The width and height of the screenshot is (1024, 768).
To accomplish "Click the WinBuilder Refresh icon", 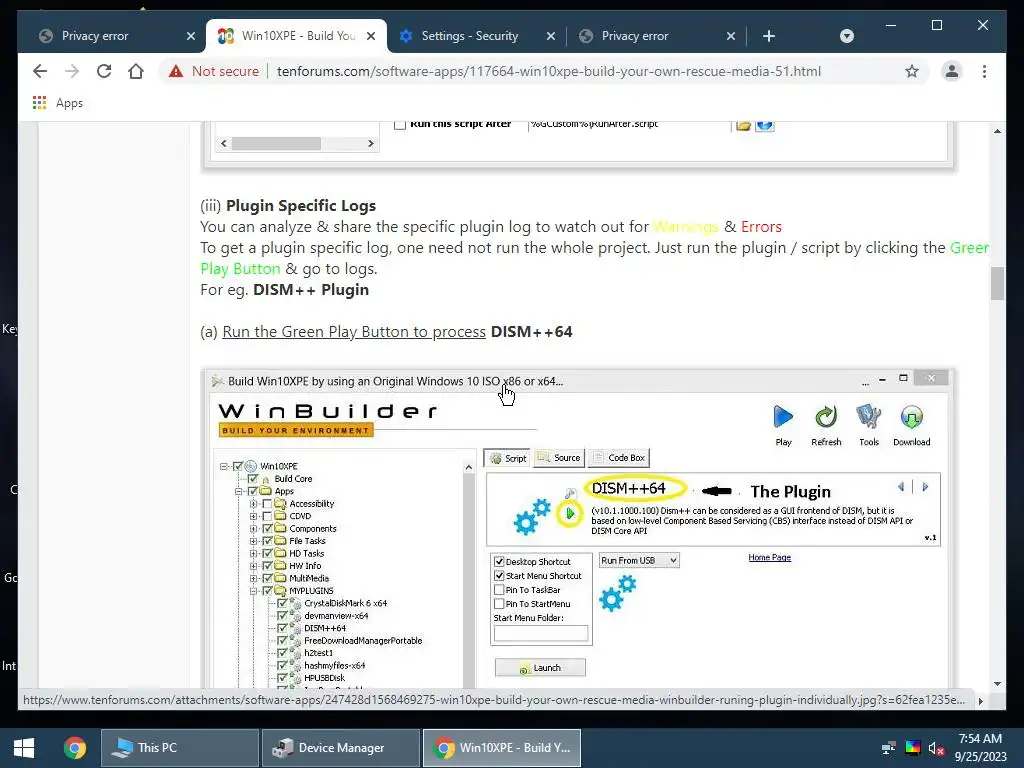I will coord(826,424).
